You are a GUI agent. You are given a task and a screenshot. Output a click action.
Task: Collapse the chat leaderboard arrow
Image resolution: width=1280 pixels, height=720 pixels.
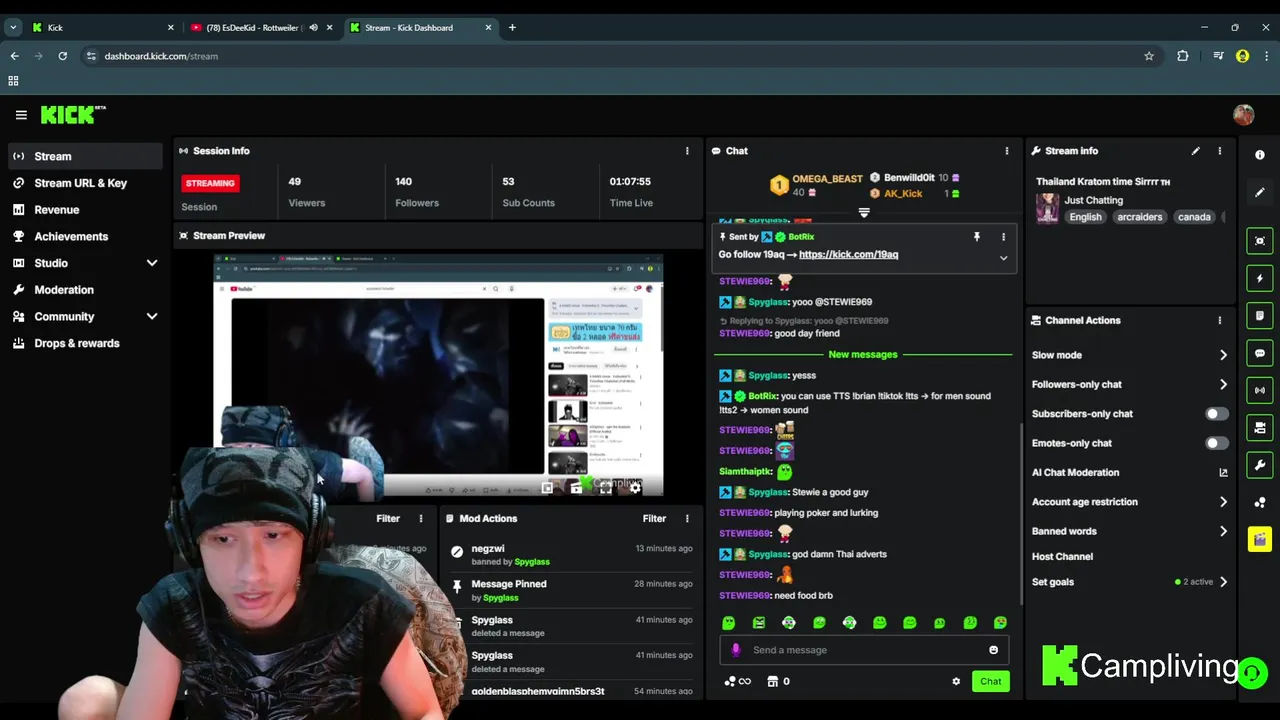pyautogui.click(x=864, y=212)
